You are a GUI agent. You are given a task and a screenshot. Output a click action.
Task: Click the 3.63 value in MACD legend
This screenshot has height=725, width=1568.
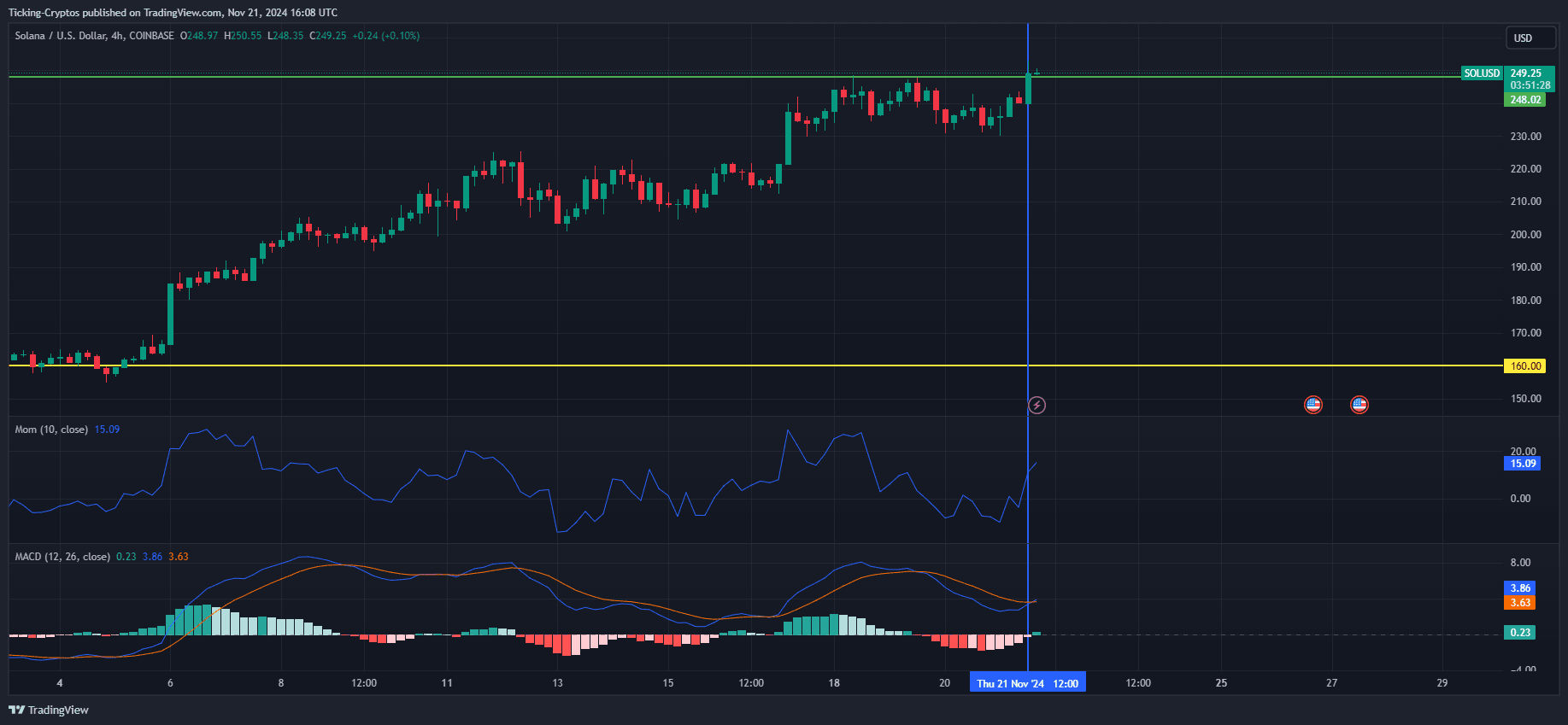coord(179,557)
